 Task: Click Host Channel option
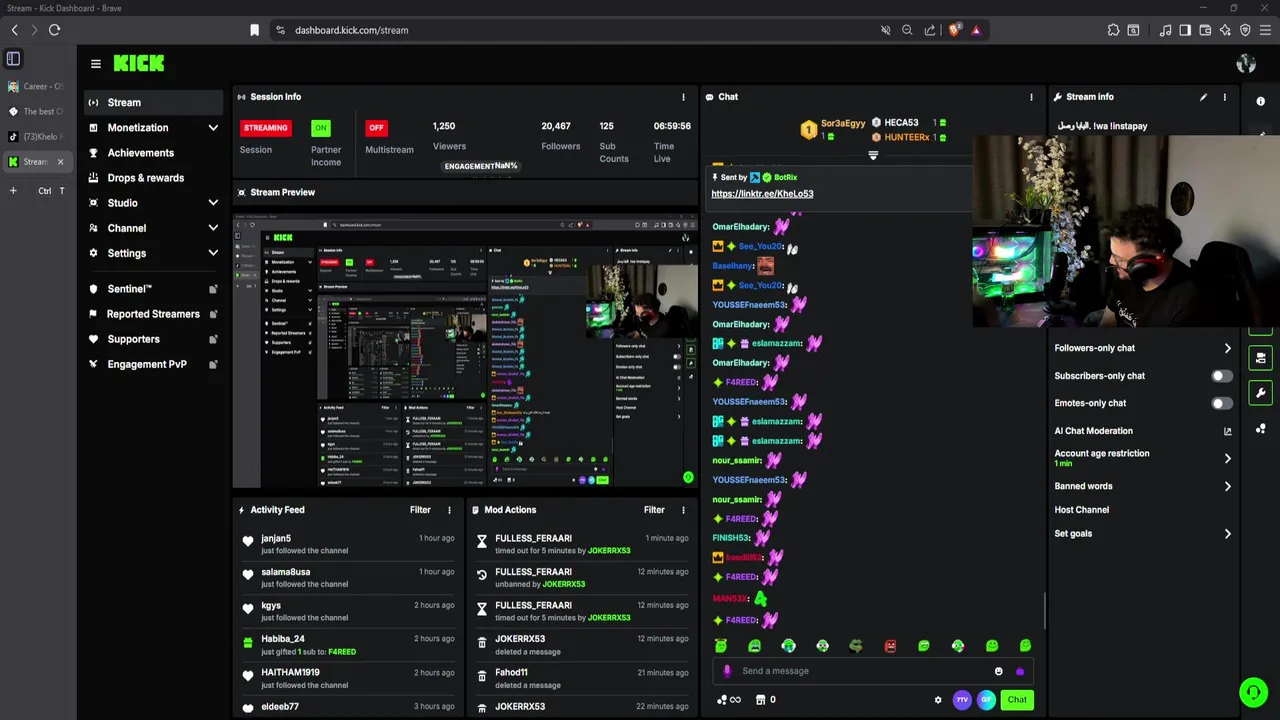click(1081, 510)
